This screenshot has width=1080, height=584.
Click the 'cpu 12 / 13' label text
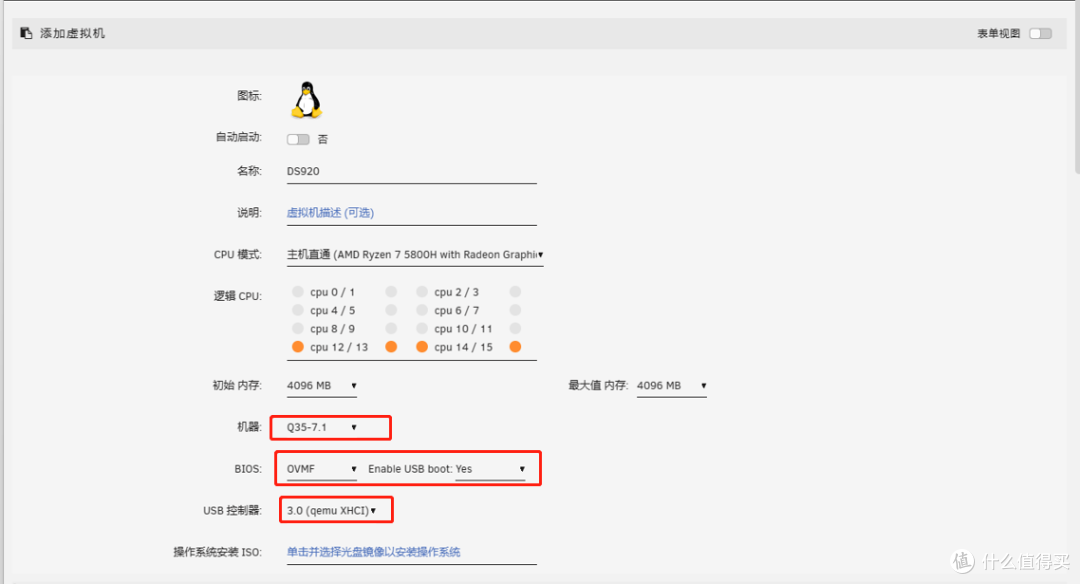coord(339,347)
